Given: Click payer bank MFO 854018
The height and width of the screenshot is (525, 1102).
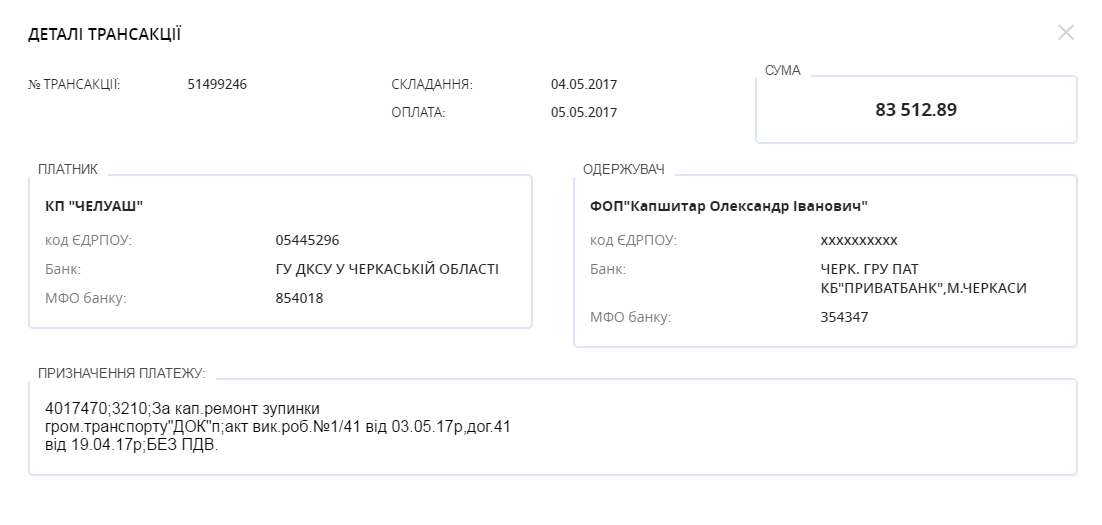Looking at the screenshot, I should point(299,298).
